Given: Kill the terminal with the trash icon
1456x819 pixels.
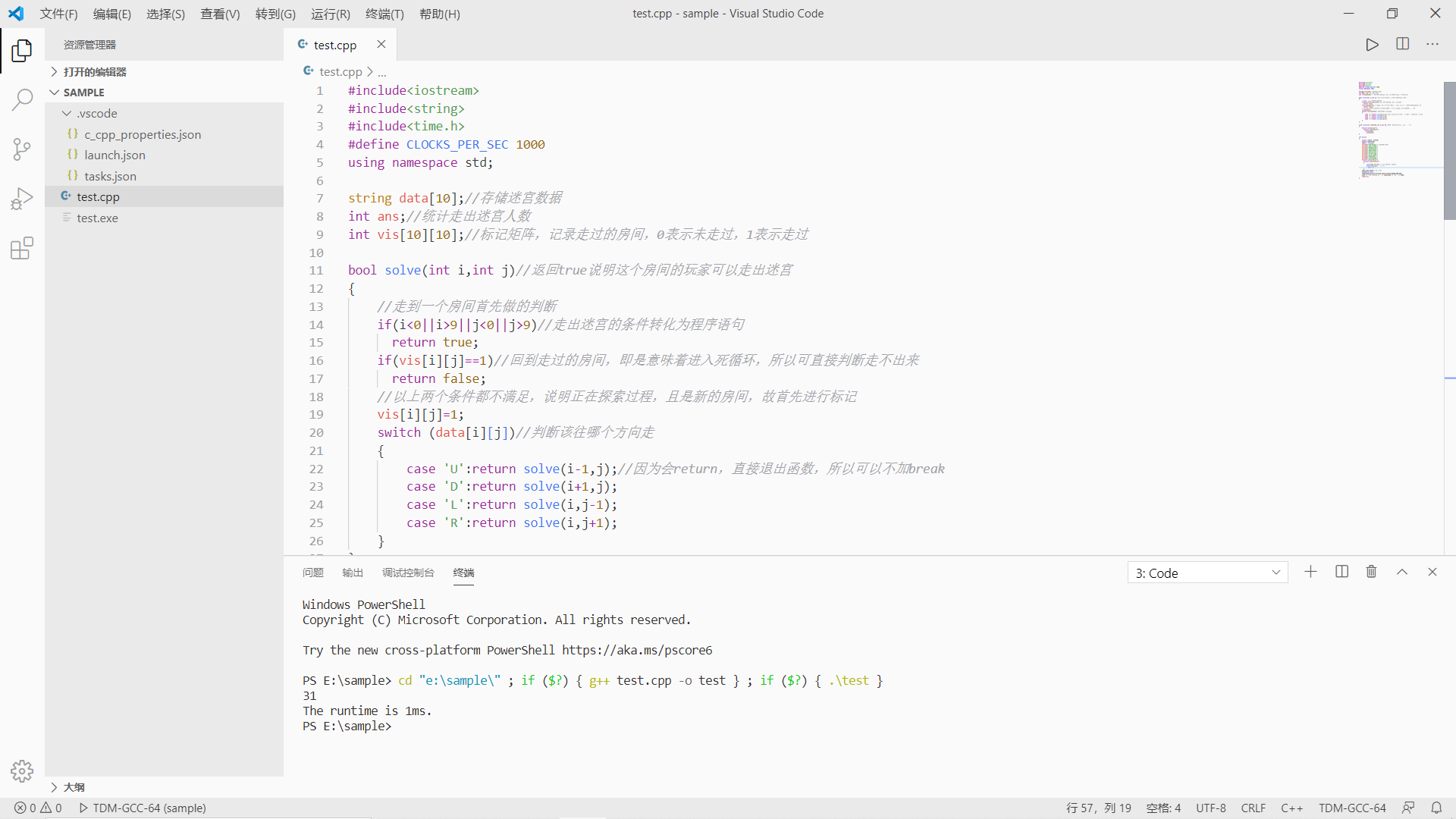Looking at the screenshot, I should pyautogui.click(x=1372, y=572).
